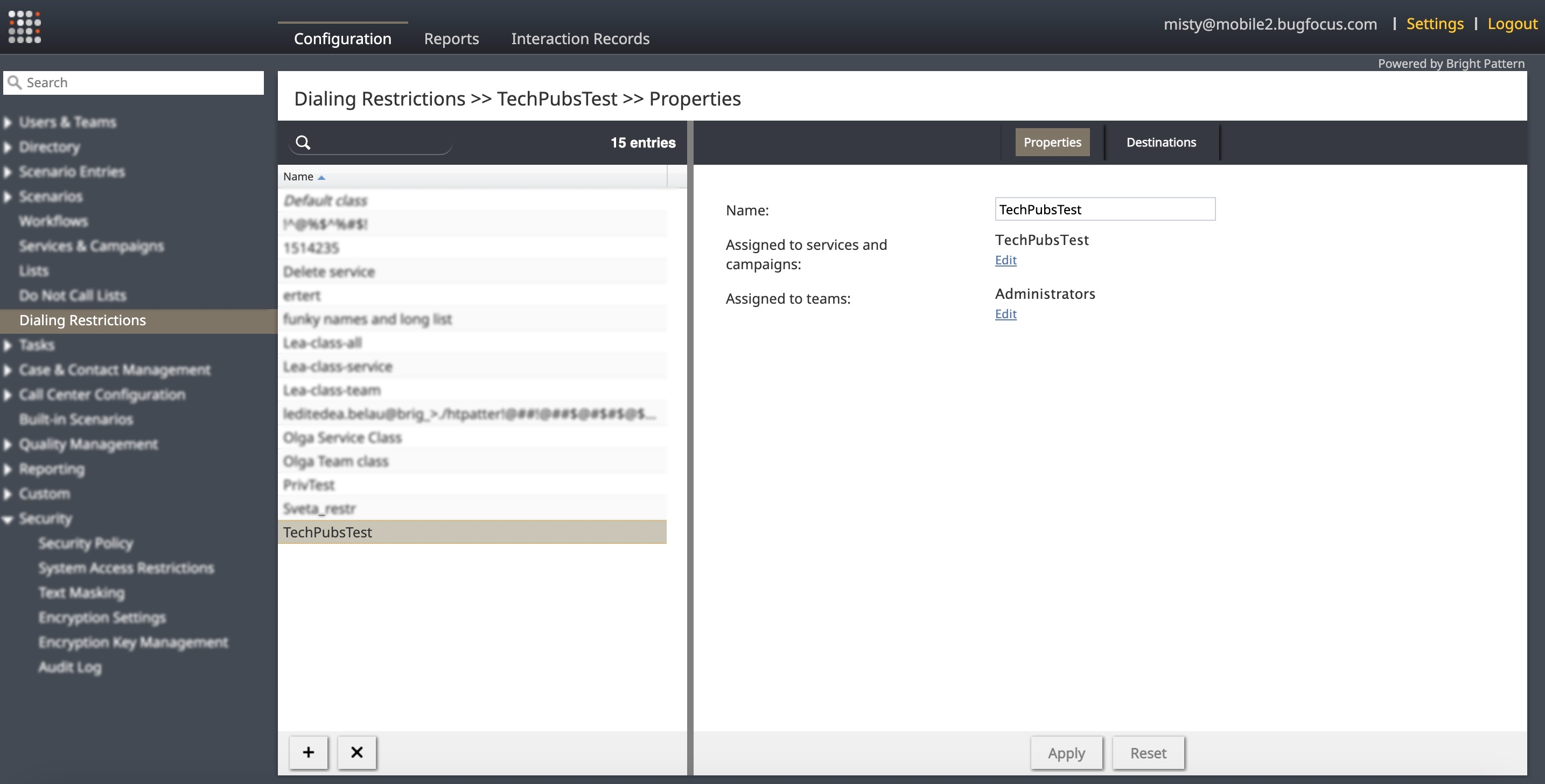Focus the Name text field
The width and height of the screenshot is (1545, 784).
click(x=1105, y=209)
